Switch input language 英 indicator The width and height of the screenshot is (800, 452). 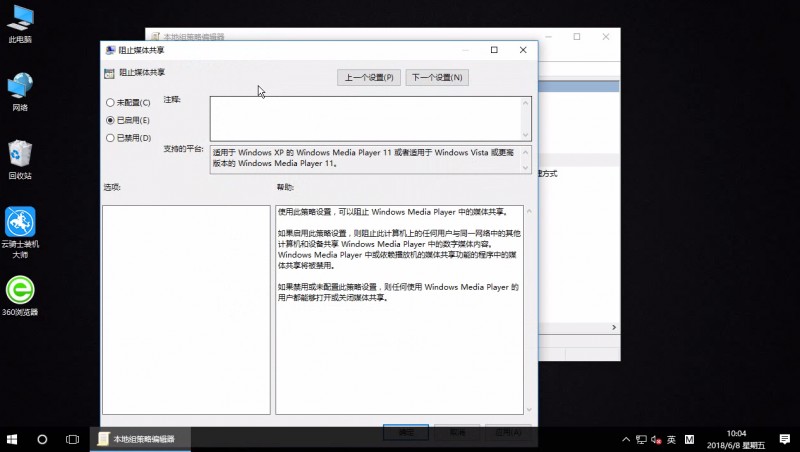click(x=671, y=439)
